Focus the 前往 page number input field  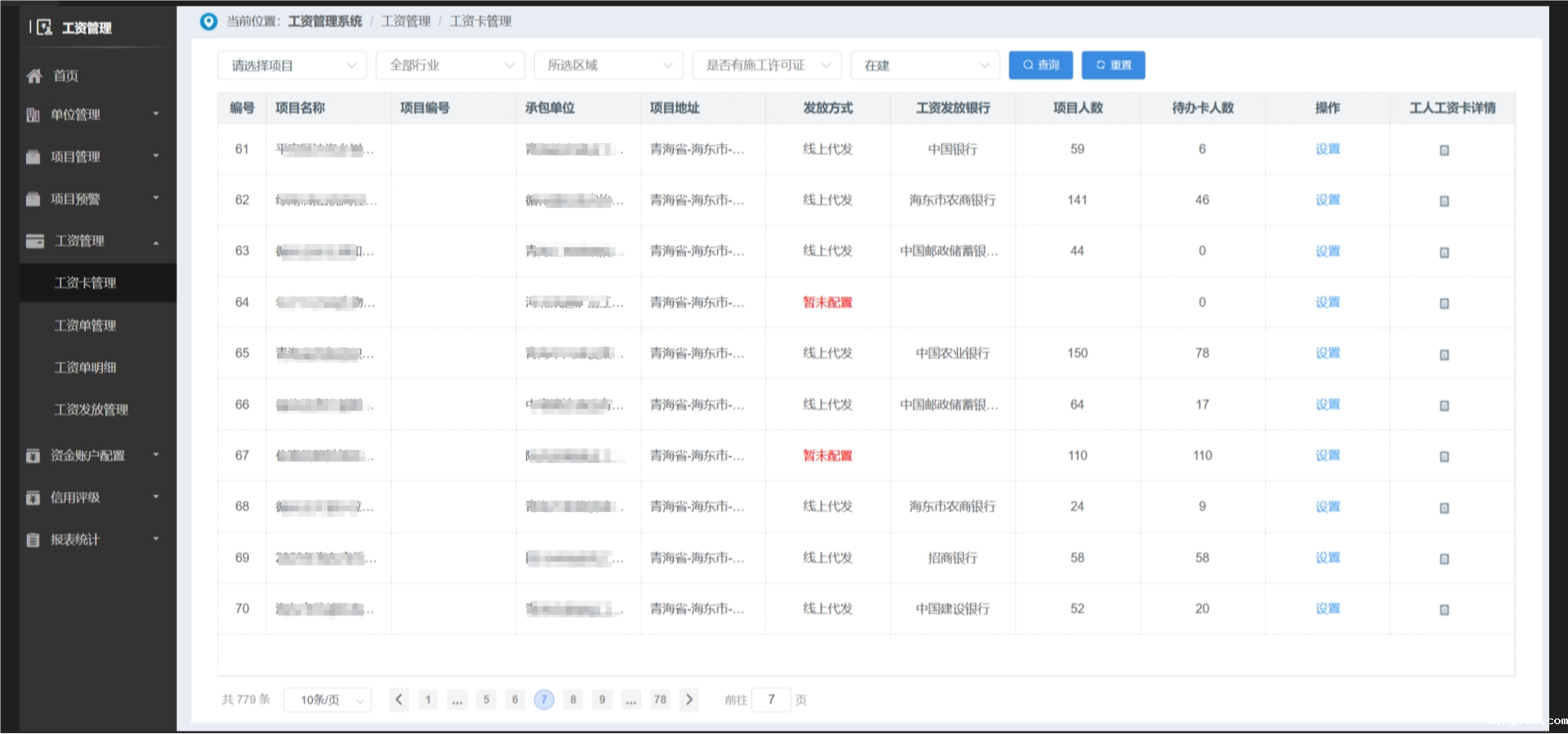click(x=771, y=700)
